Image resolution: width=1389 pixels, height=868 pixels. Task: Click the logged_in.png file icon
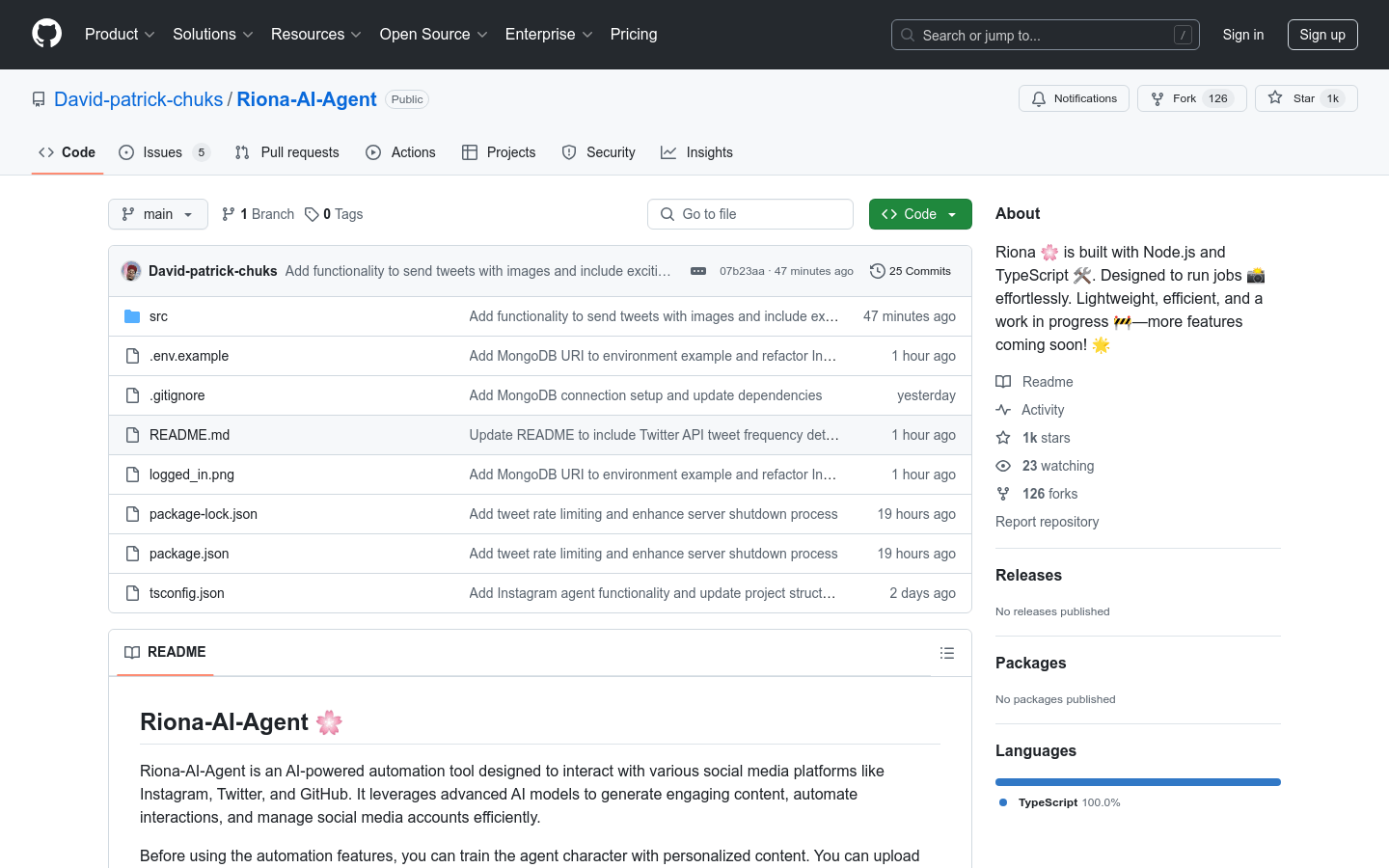pyautogui.click(x=133, y=475)
